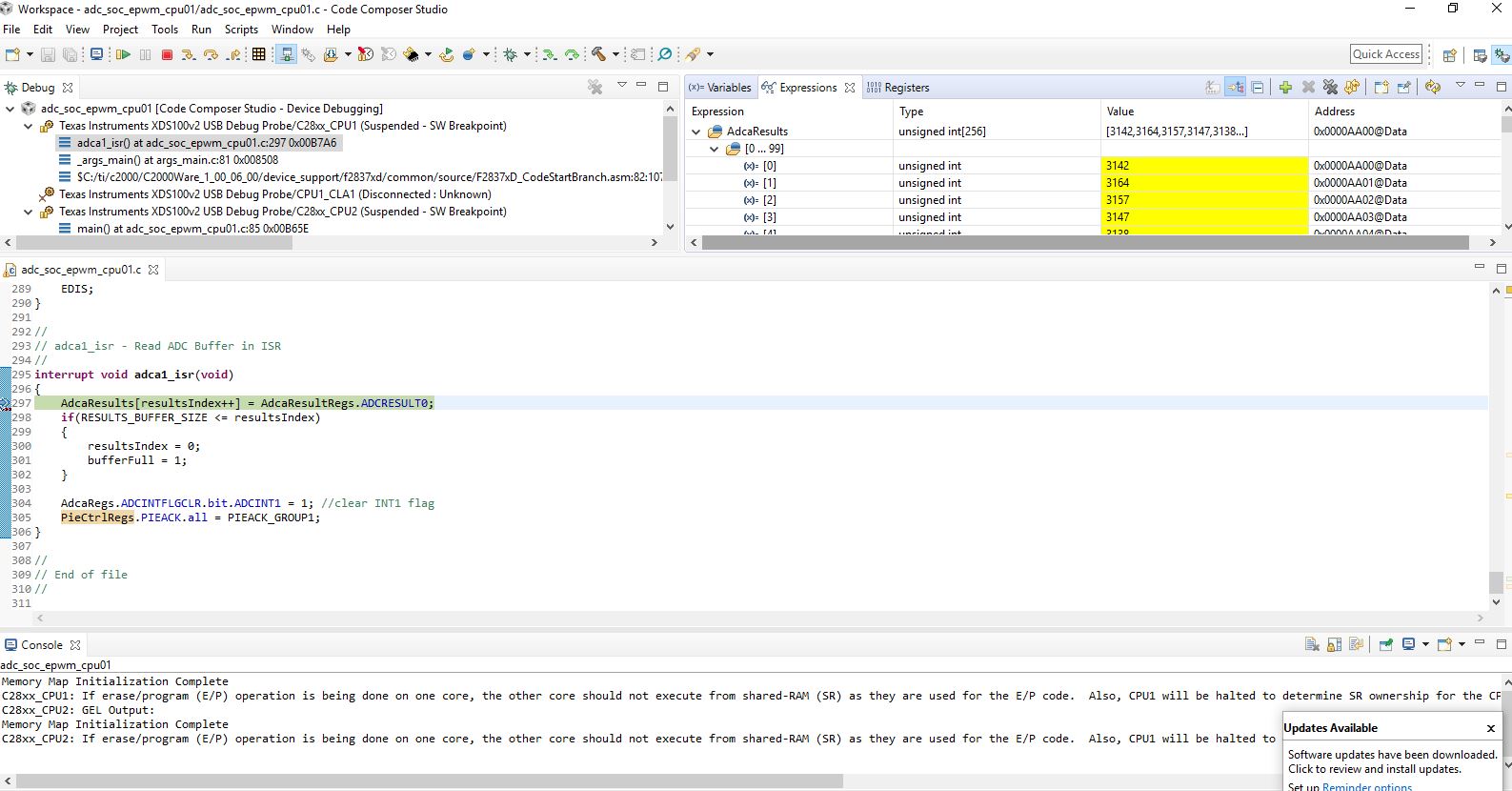Click the Restart icon with green arrow

click(446, 54)
